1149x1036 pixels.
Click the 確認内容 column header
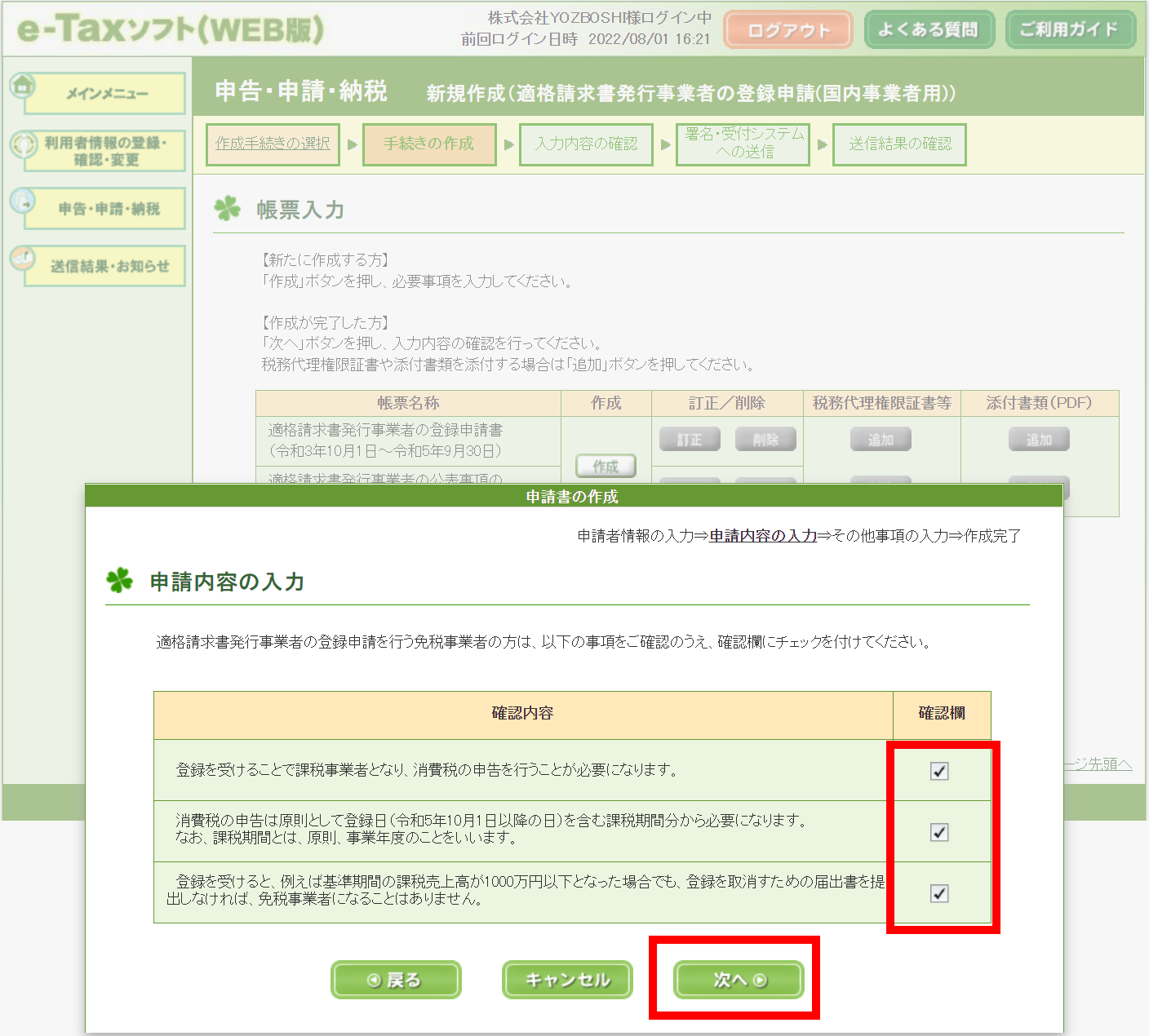(523, 714)
